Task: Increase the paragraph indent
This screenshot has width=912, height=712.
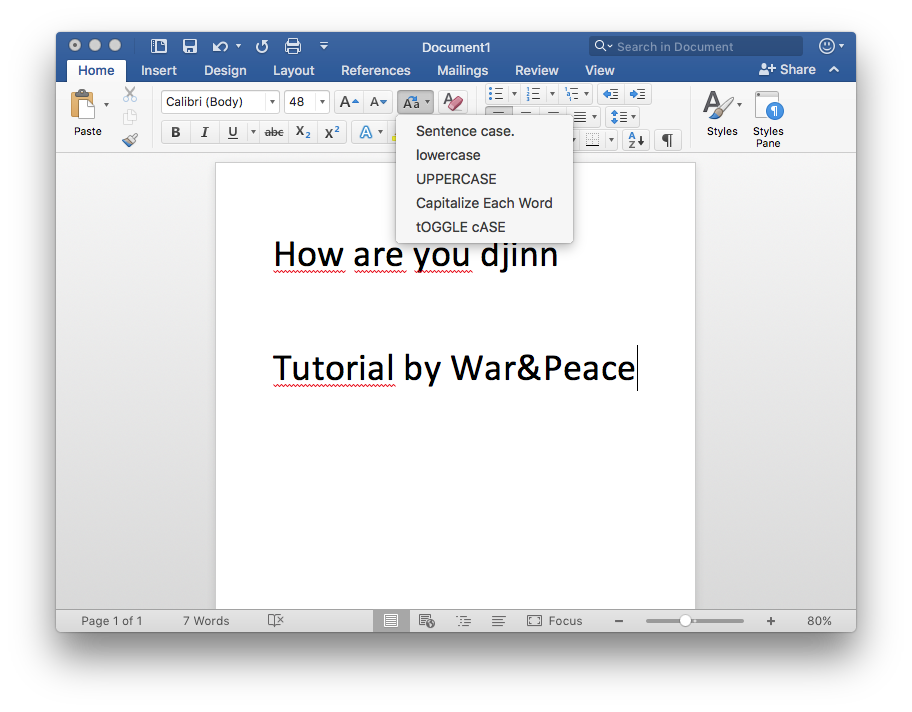Action: [x=637, y=94]
